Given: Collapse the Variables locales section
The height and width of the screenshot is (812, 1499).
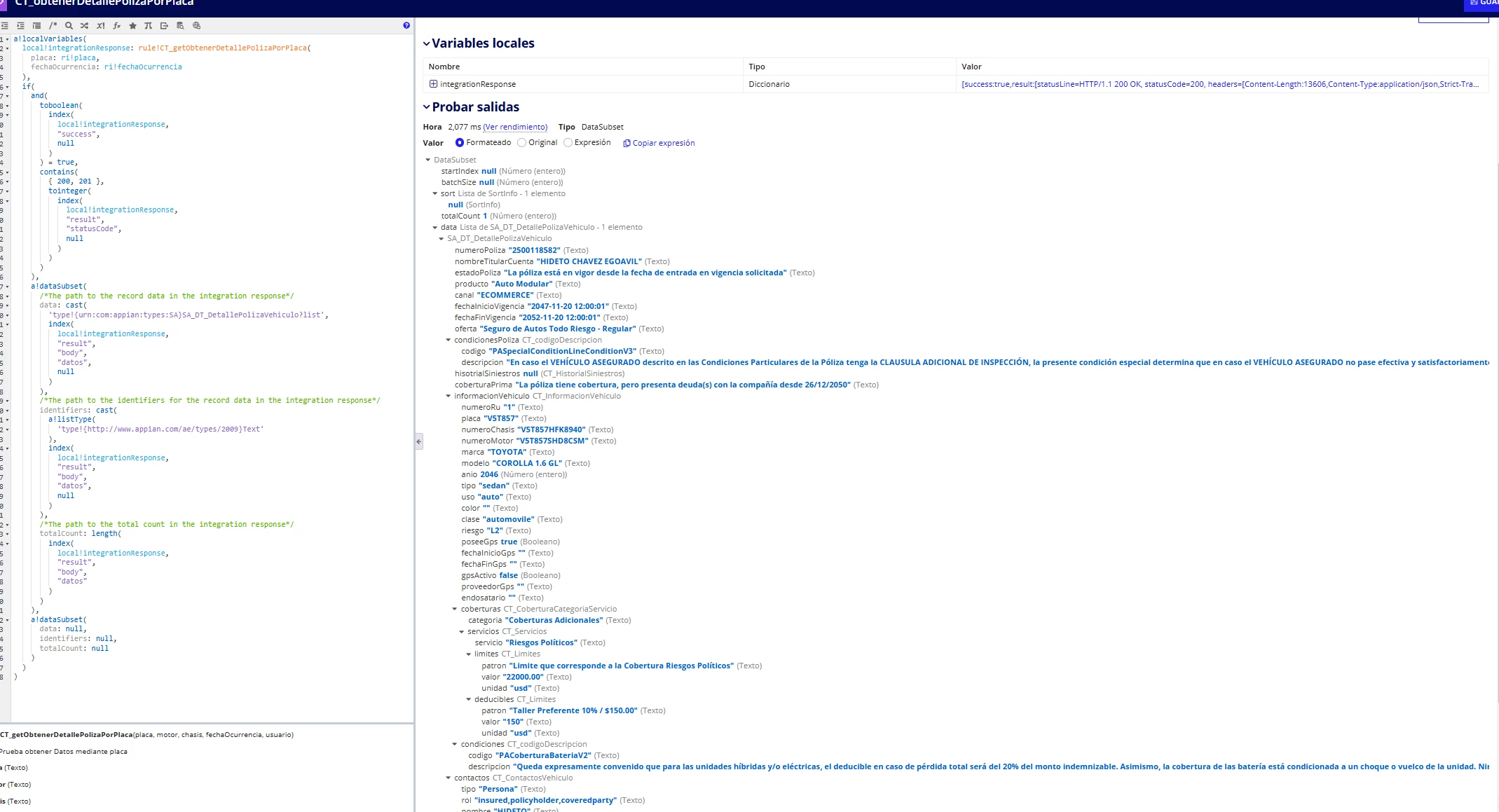Looking at the screenshot, I should click(x=426, y=43).
